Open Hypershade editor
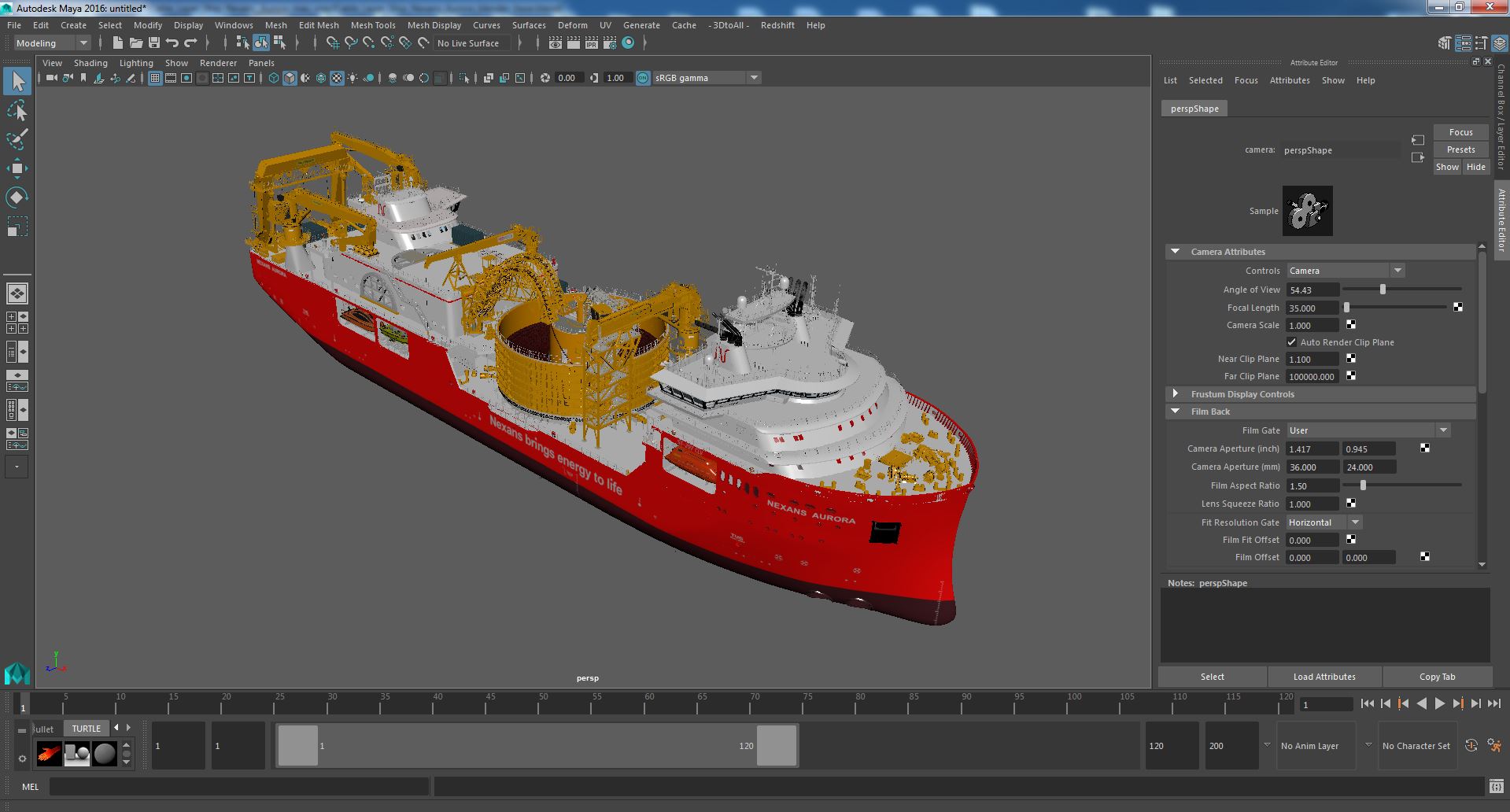 (x=628, y=43)
